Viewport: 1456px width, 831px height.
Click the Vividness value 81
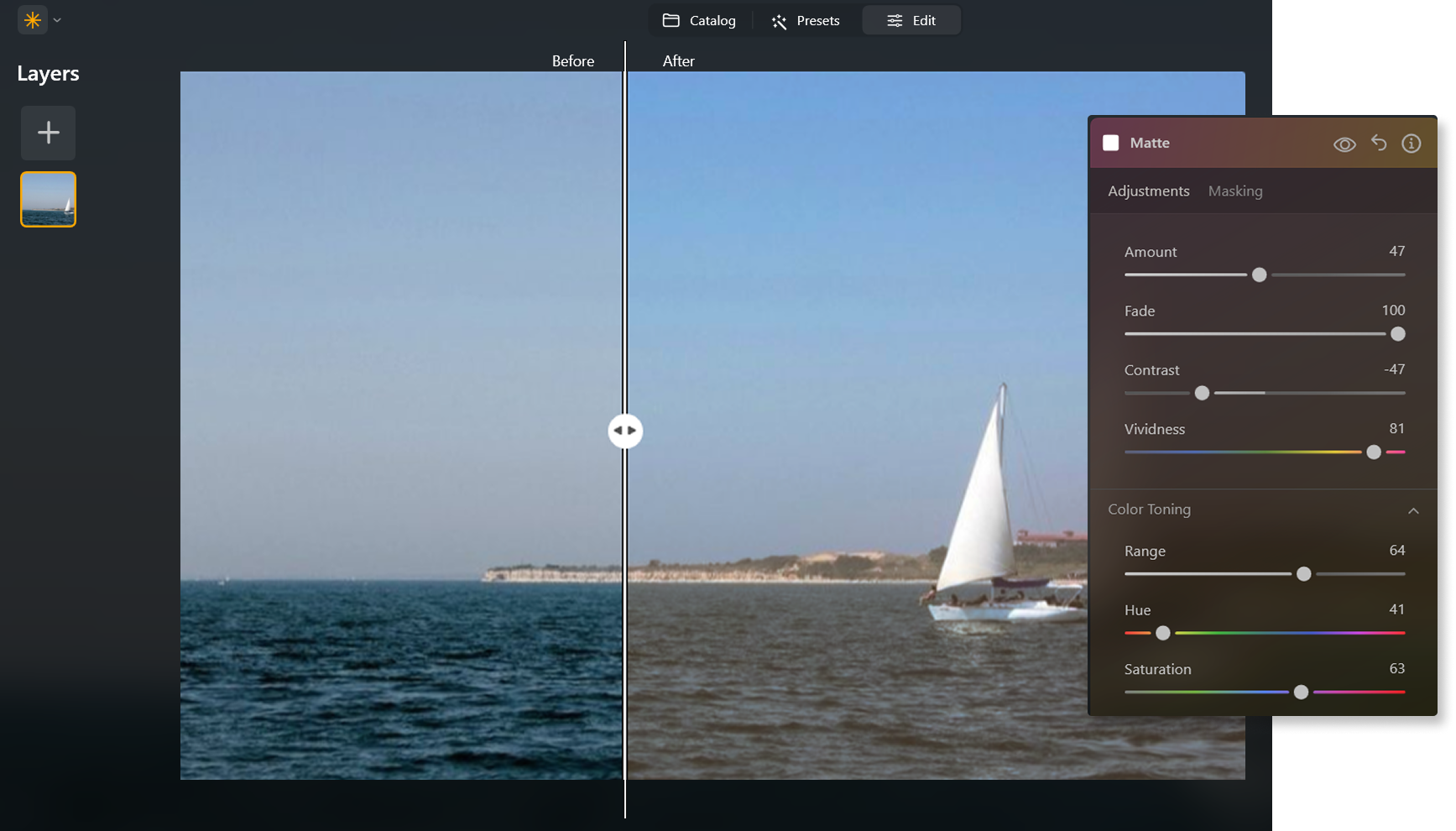(x=1397, y=428)
